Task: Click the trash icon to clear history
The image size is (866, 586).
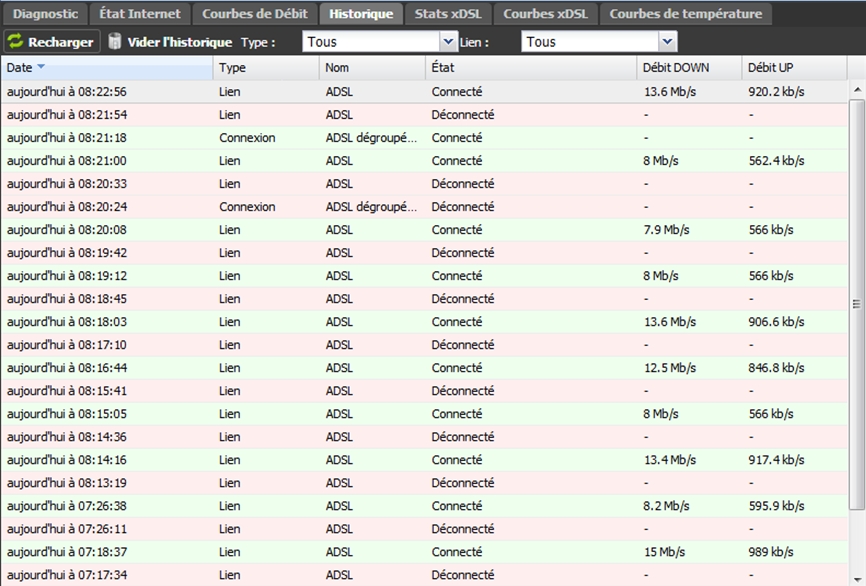Action: (x=115, y=42)
